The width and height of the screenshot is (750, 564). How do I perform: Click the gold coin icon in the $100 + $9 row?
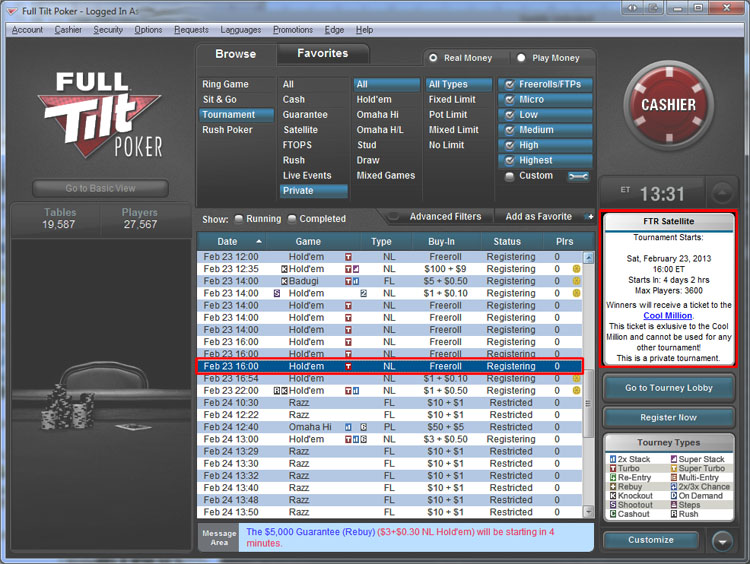point(576,269)
